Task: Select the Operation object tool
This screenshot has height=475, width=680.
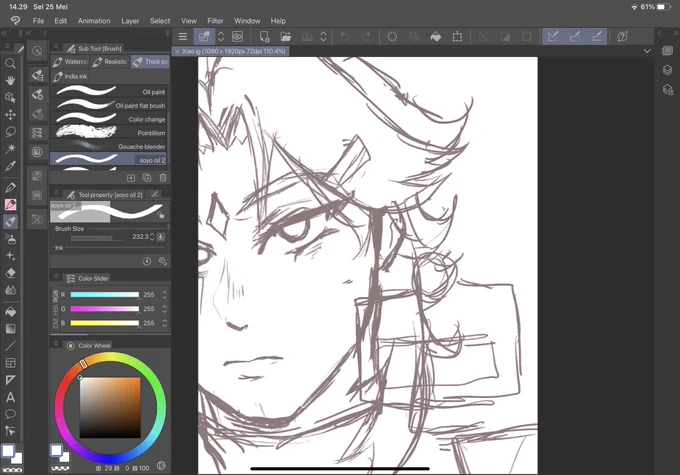Action: coord(10,98)
